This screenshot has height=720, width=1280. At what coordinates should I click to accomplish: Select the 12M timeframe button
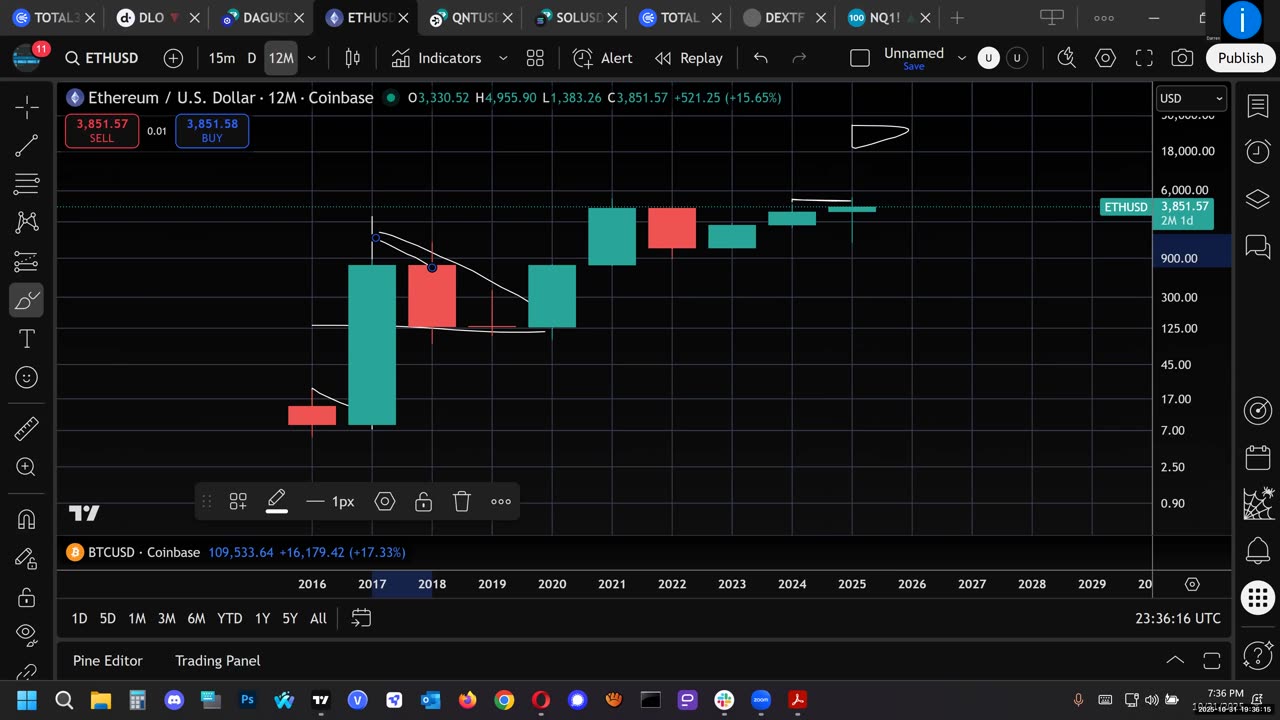[x=281, y=58]
